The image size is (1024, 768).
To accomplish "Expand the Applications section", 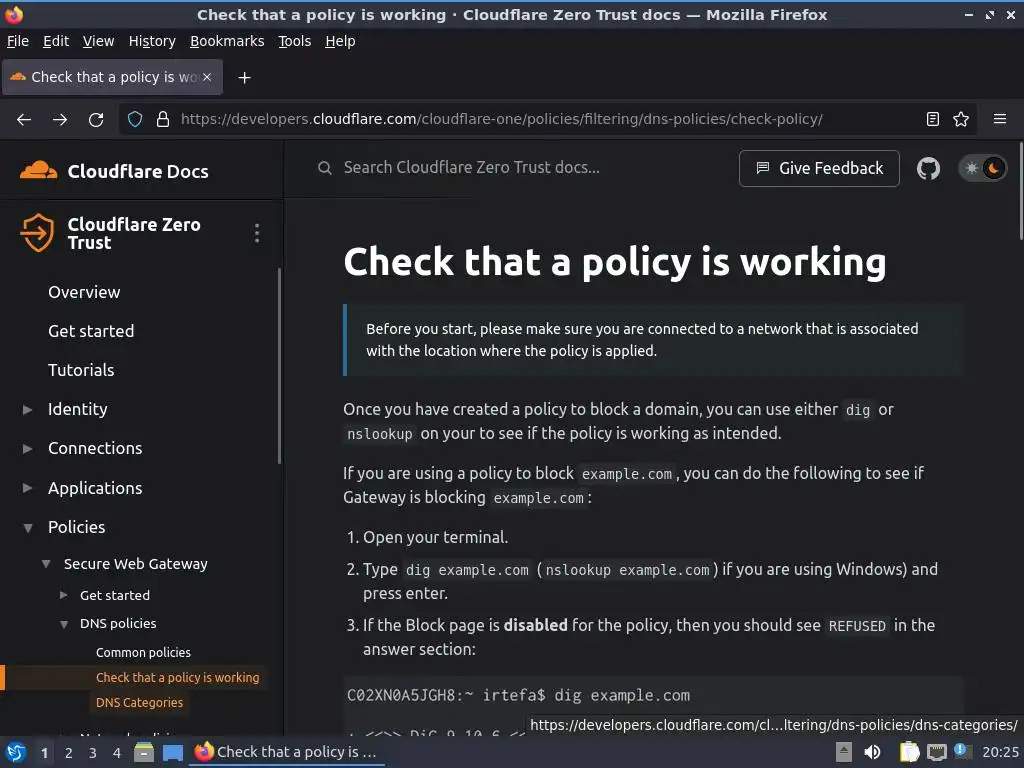I will pyautogui.click(x=27, y=488).
